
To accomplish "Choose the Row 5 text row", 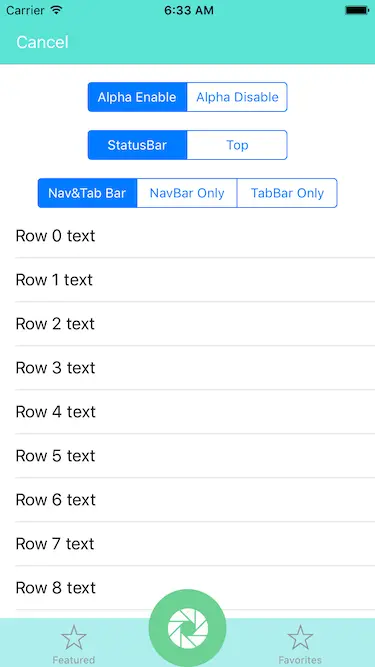I will coord(188,456).
